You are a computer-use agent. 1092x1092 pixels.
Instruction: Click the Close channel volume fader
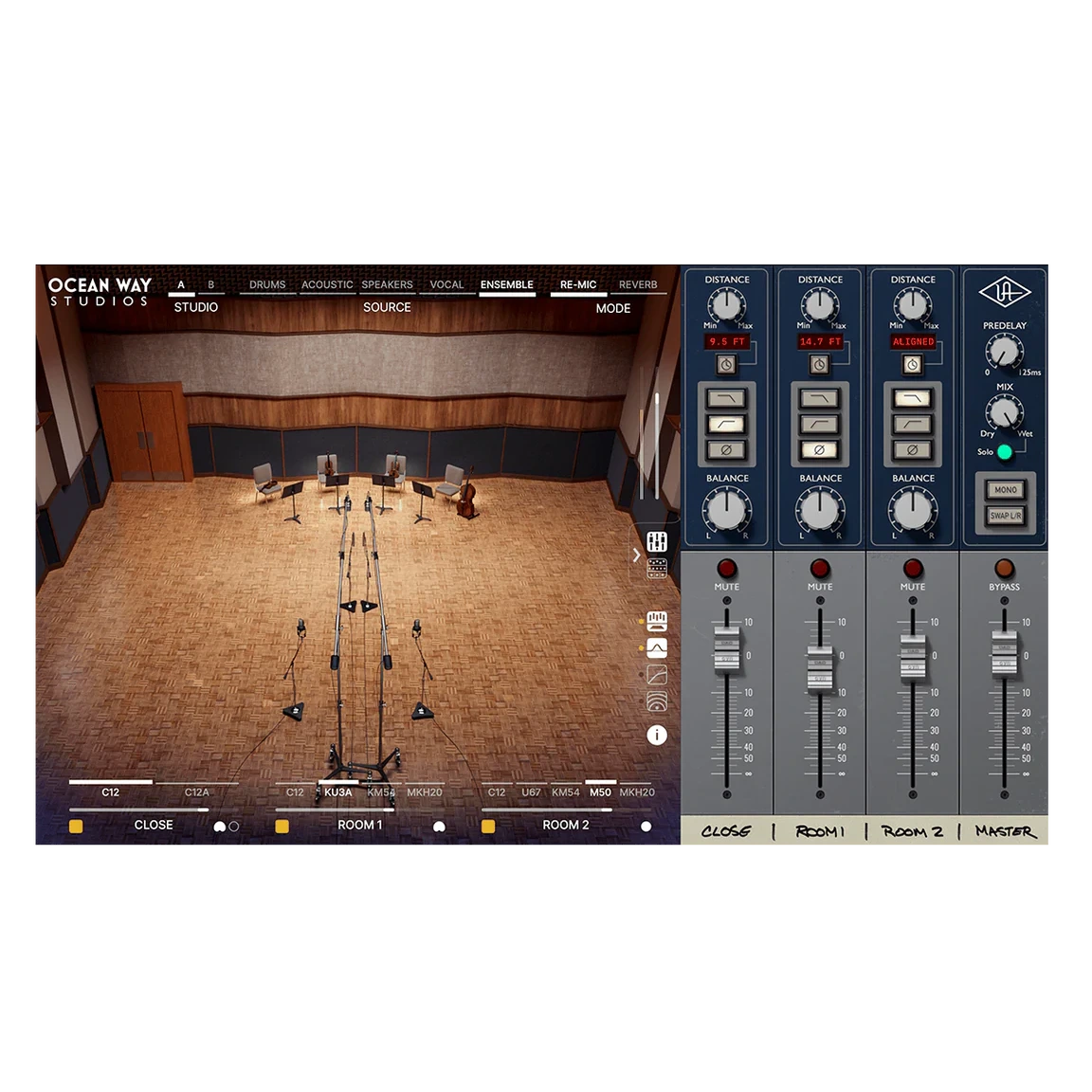click(726, 648)
